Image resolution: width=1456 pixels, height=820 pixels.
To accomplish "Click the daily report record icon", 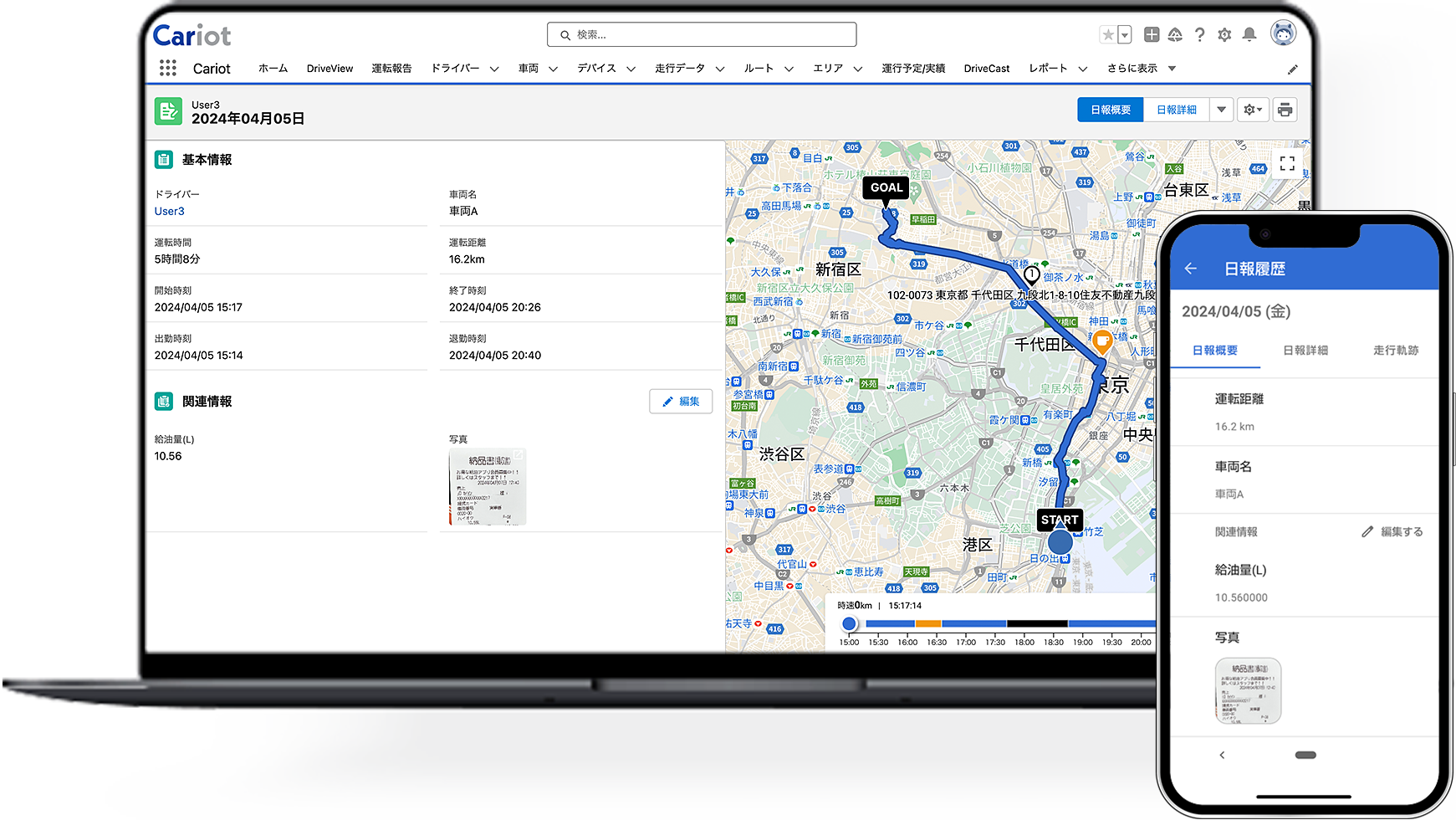I will (x=168, y=110).
